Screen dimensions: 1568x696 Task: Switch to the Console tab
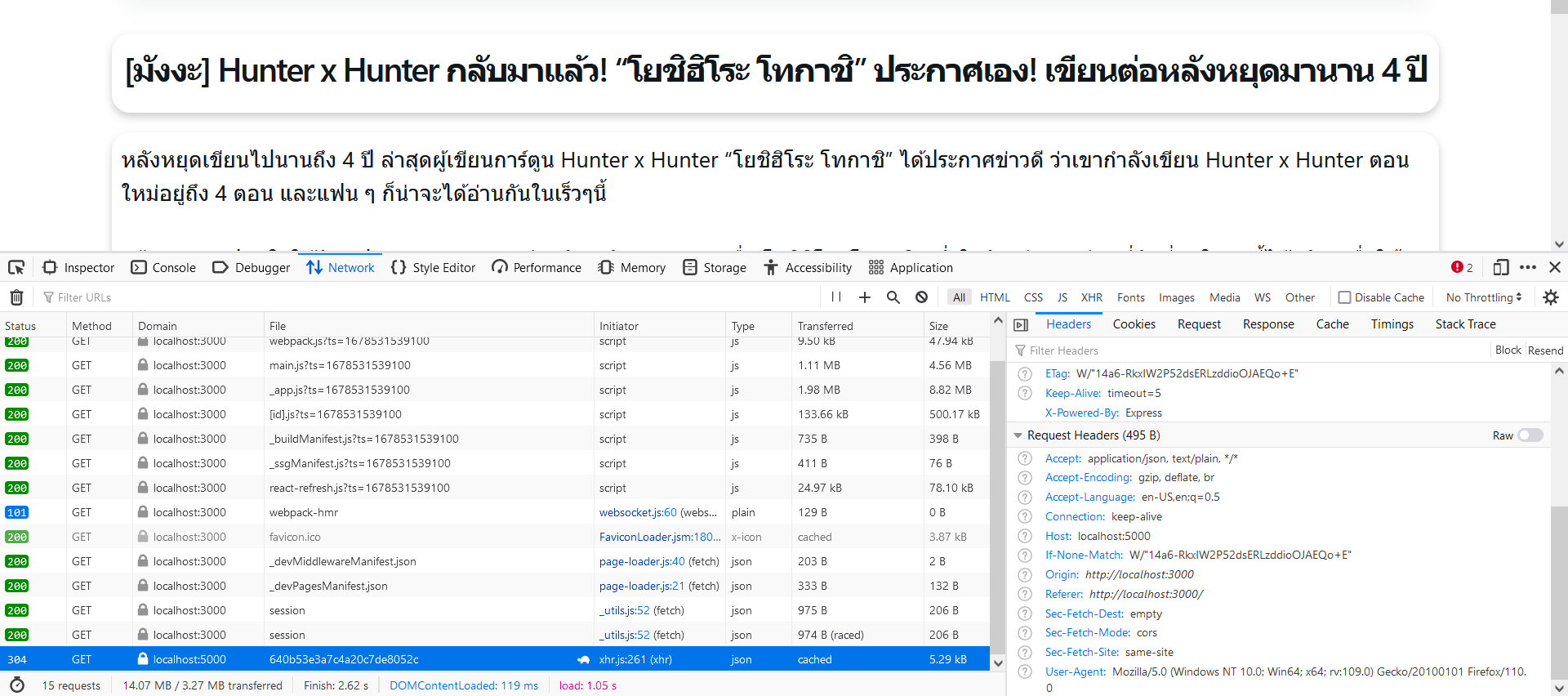(164, 267)
